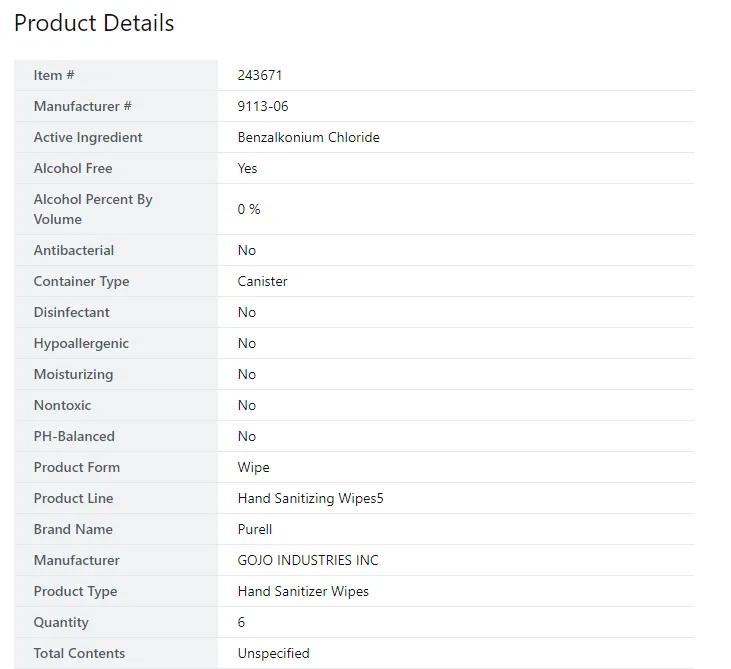Select the No value in PH-Balanced row

(x=247, y=436)
